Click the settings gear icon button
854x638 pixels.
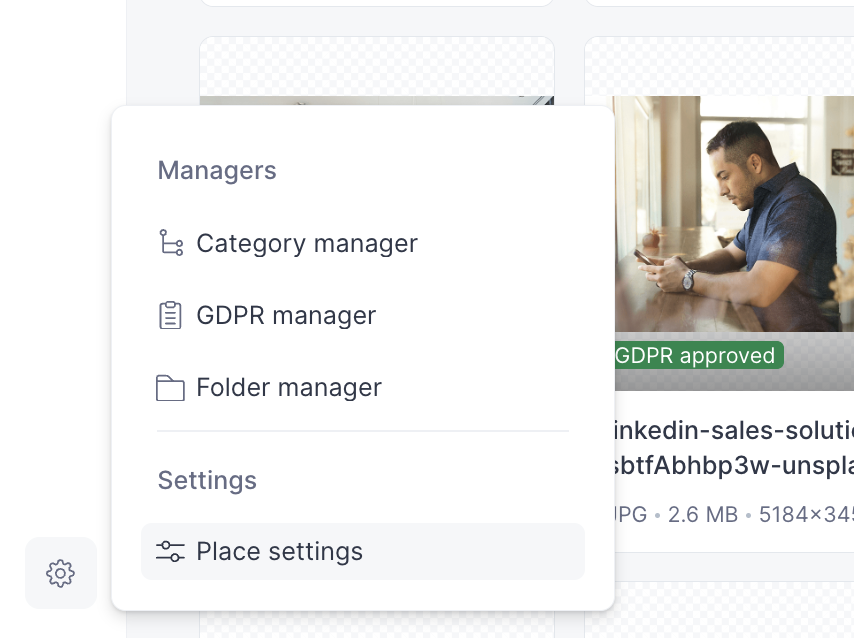[60, 573]
